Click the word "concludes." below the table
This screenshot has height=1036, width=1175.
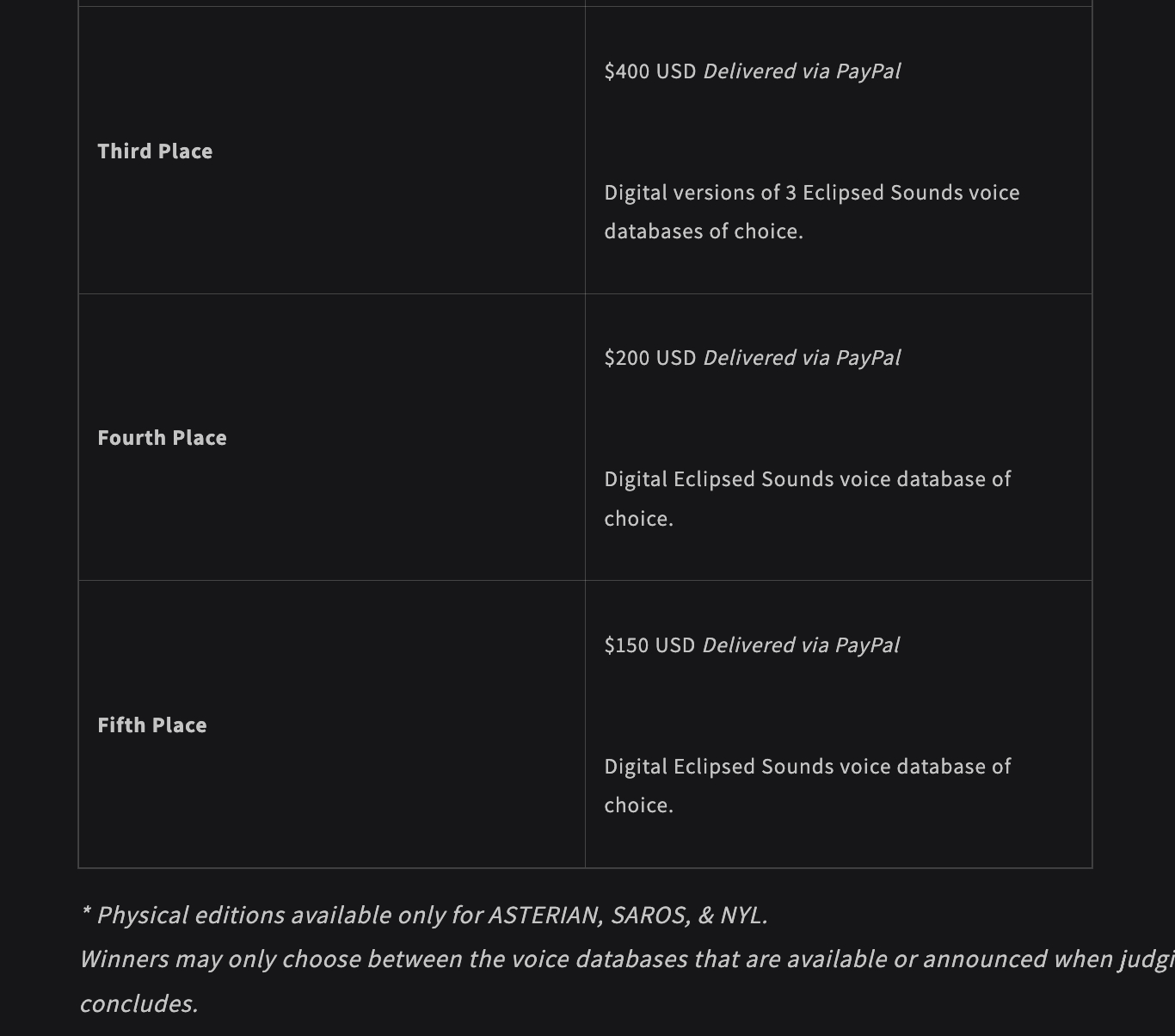[138, 1004]
